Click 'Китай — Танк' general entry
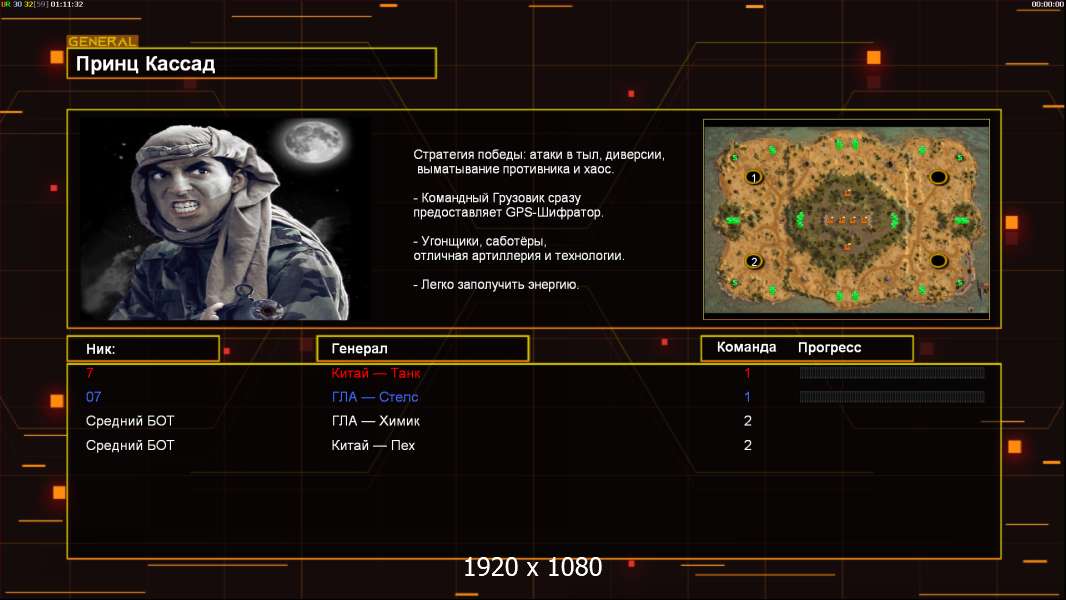The width and height of the screenshot is (1066, 600). (x=375, y=373)
